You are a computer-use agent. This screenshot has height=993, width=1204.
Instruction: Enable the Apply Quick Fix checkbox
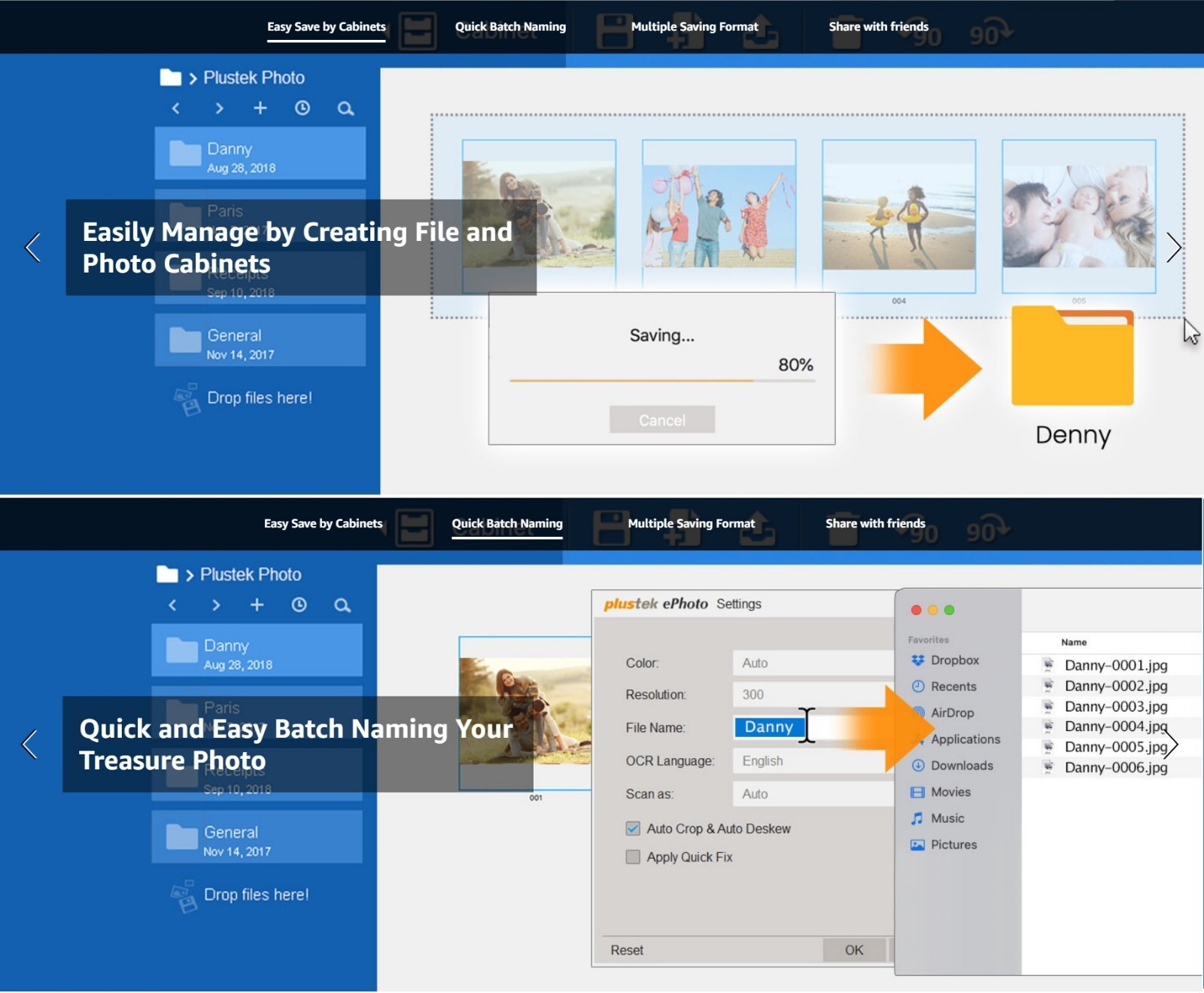(x=633, y=857)
